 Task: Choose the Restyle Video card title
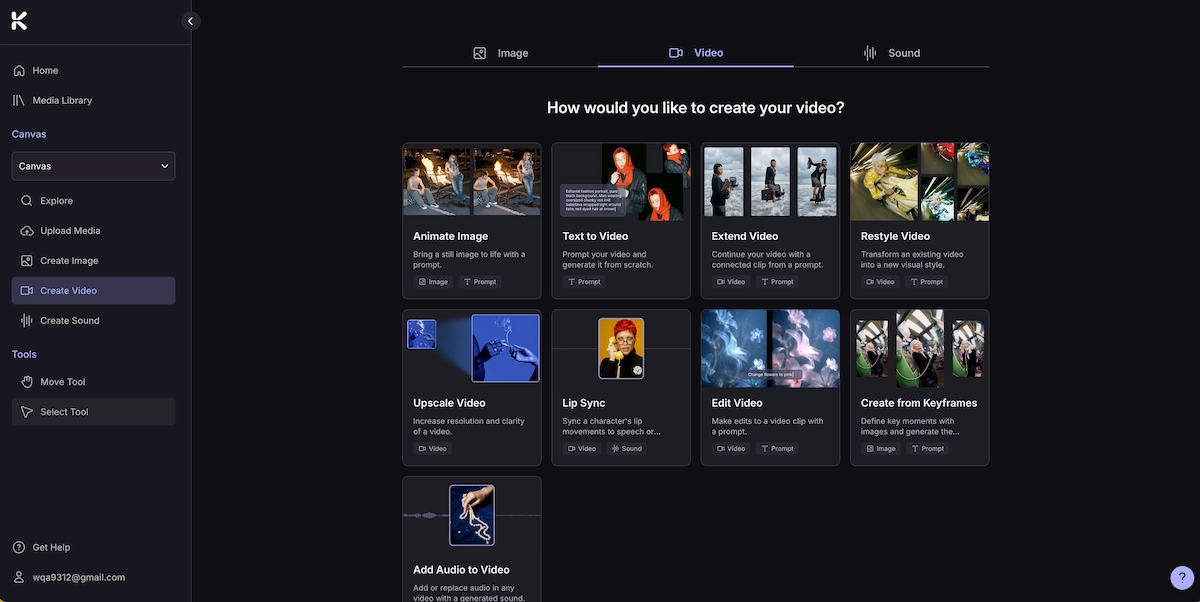coord(895,237)
